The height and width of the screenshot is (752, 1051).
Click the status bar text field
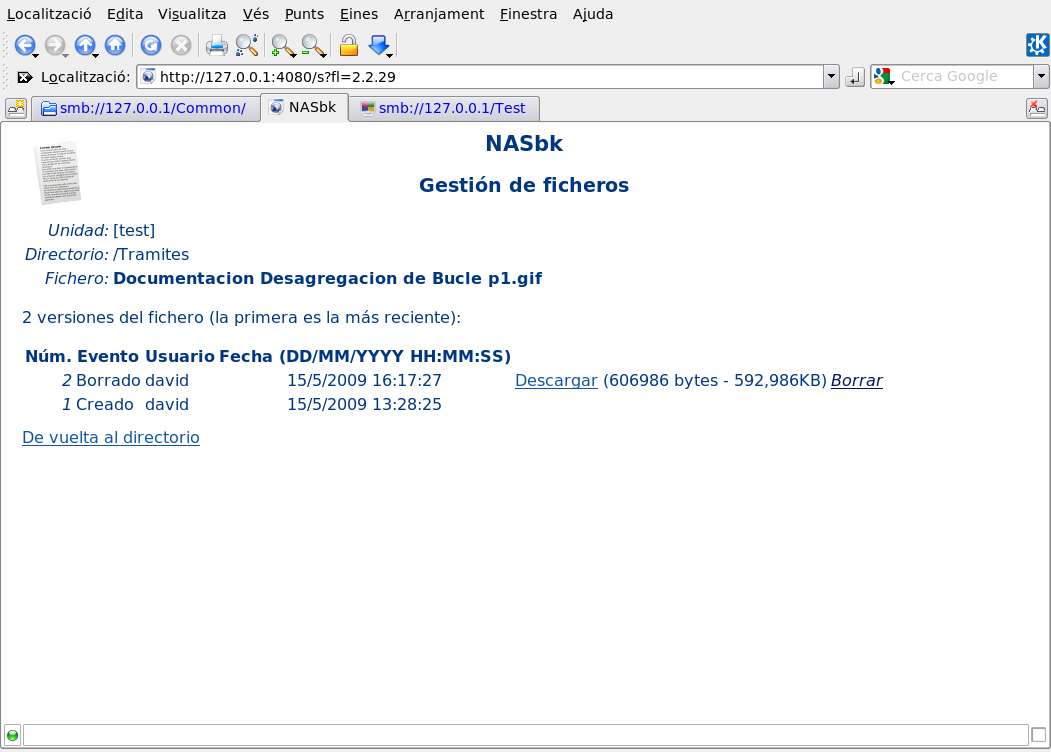click(x=526, y=735)
